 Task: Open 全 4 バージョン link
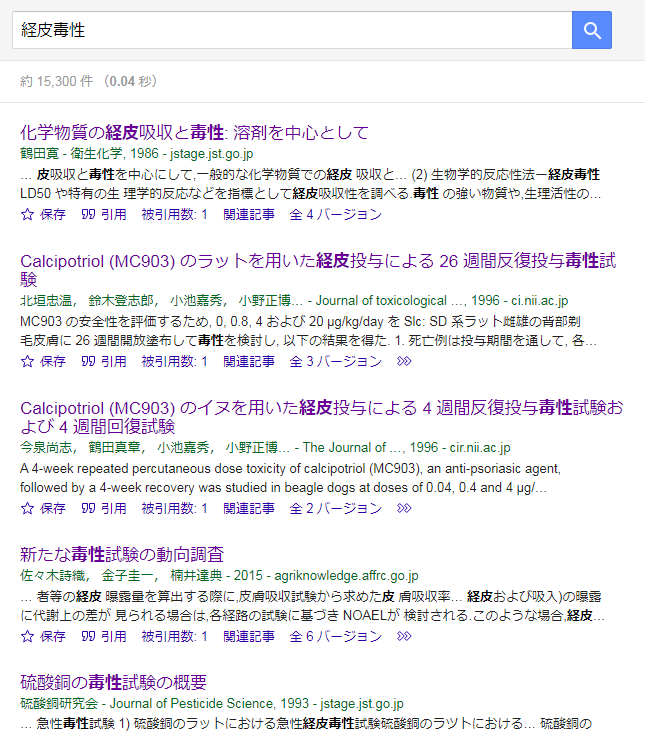[x=336, y=214]
